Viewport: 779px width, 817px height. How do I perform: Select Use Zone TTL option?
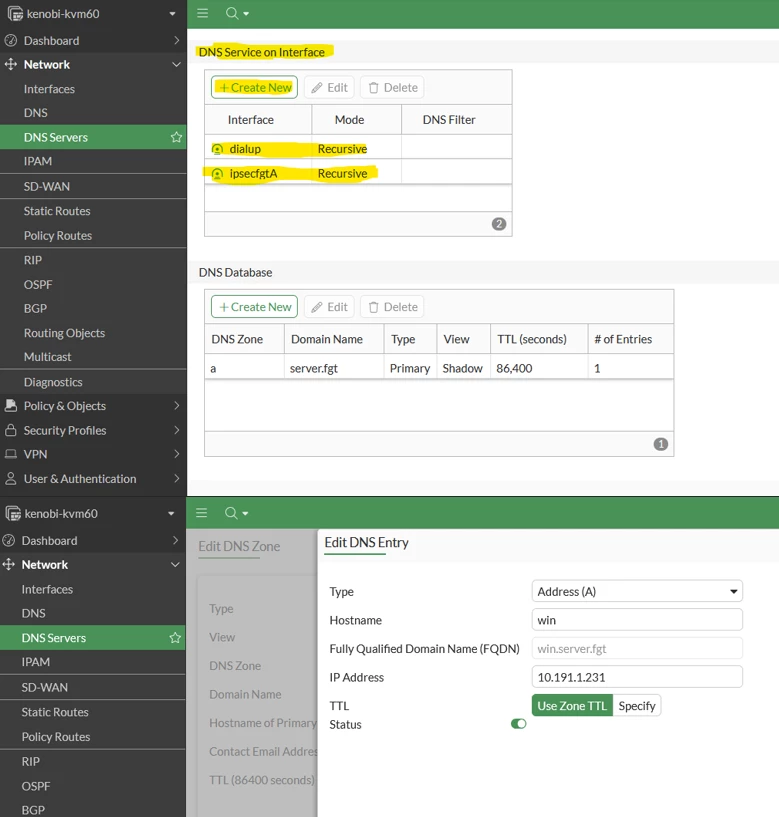coord(572,705)
